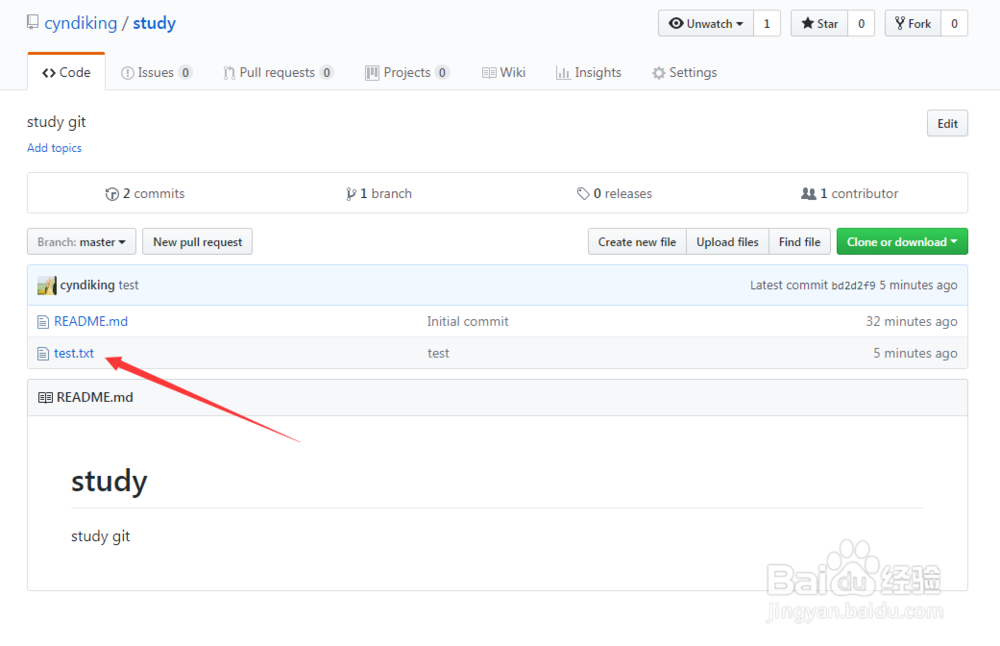This screenshot has width=1000, height=646.
Task: Open the test.txt file link
Action: 74,353
